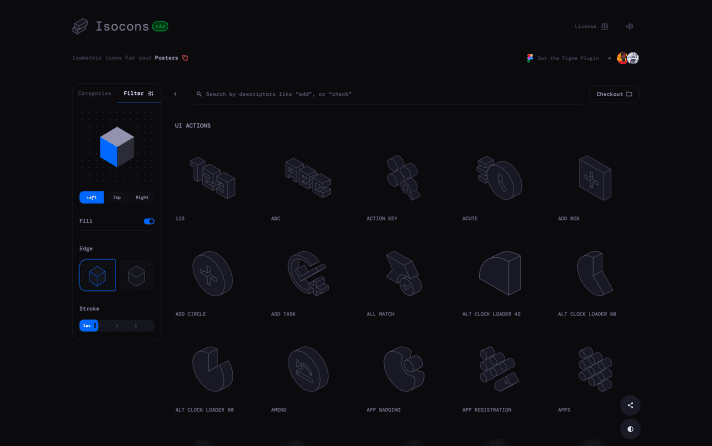This screenshot has width=712, height=446.
Task: Click the middle stop of the Stroke slider
Action: 117,326
